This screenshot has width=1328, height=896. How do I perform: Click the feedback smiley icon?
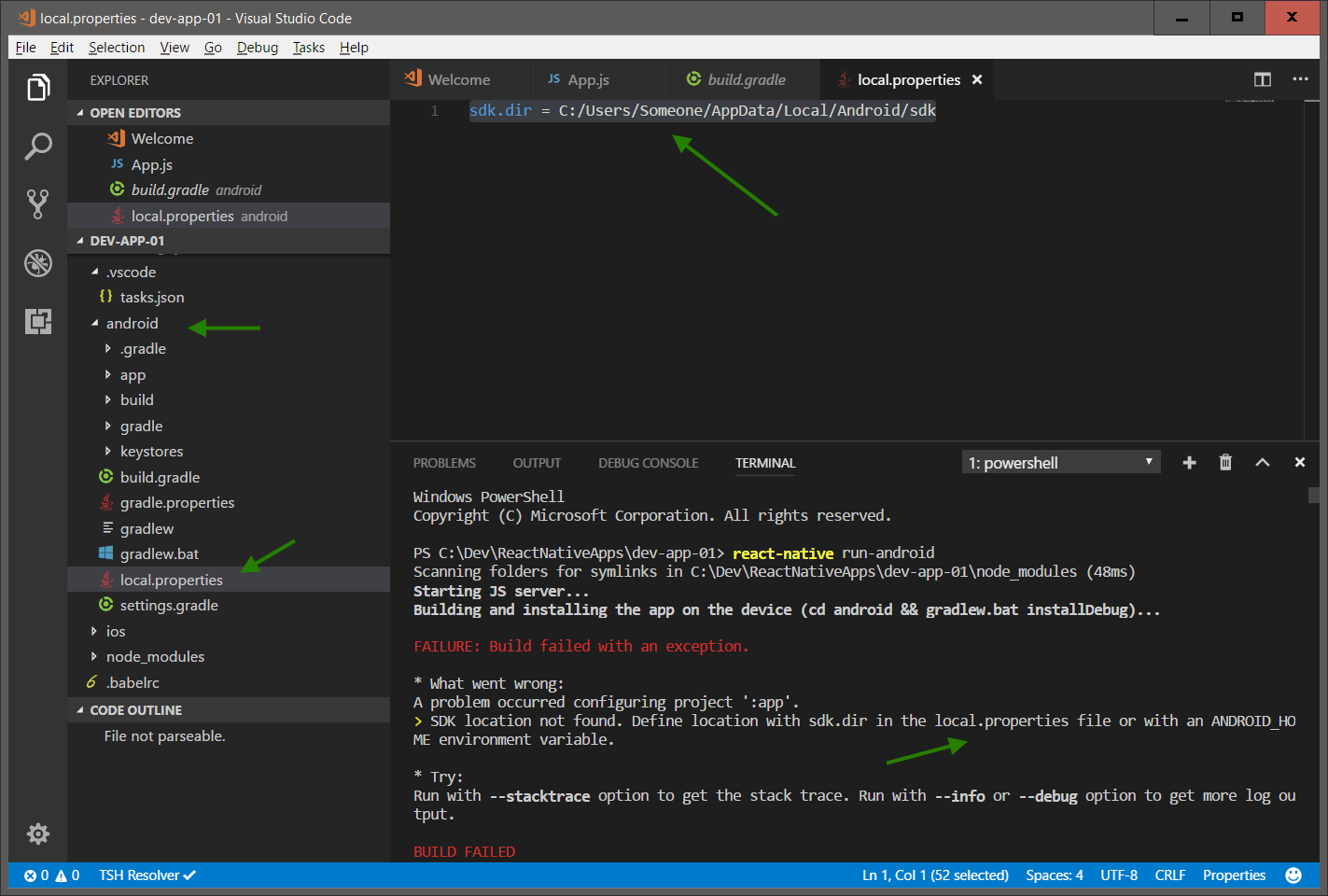pyautogui.click(x=1293, y=875)
